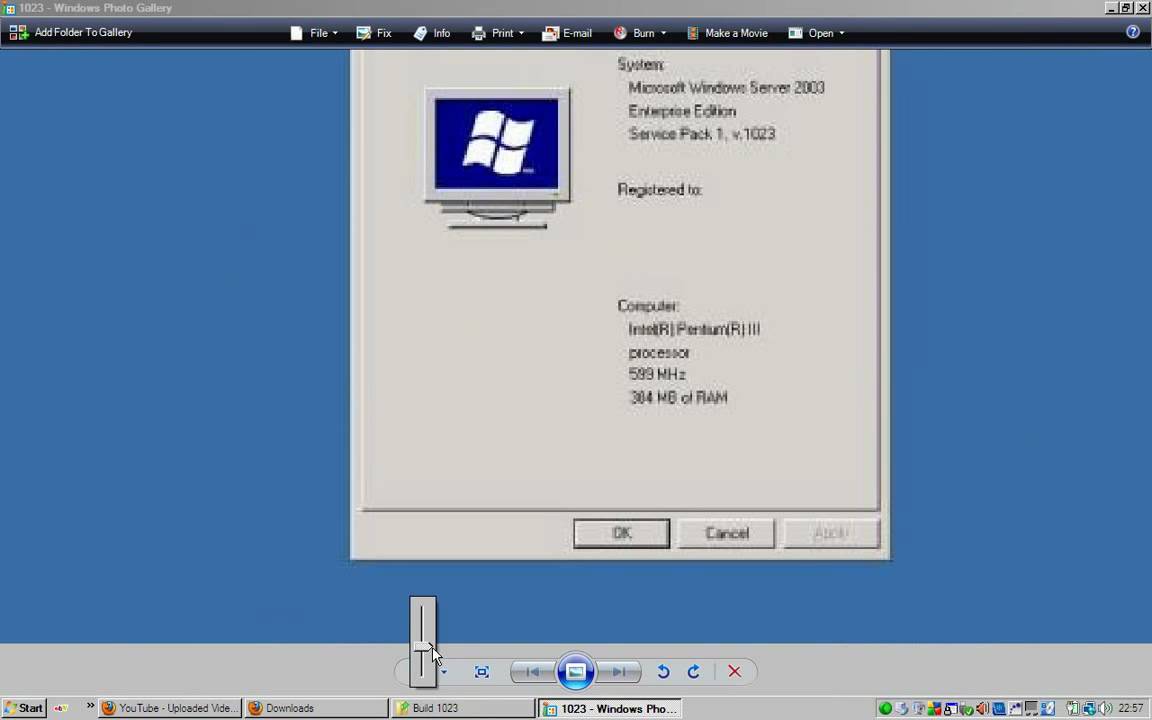The height and width of the screenshot is (720, 1152).
Task: Click the Cancel button in photo
Action: (727, 533)
